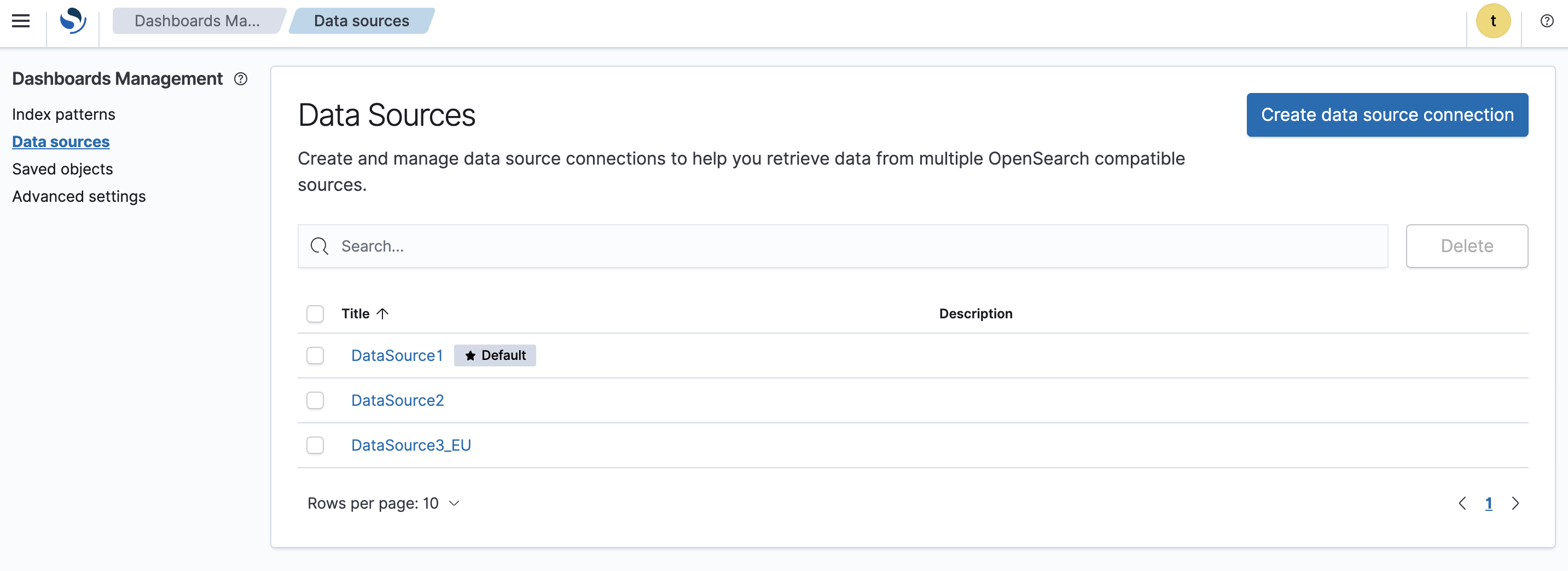Click the Delete button
1568x571 pixels.
tap(1467, 246)
